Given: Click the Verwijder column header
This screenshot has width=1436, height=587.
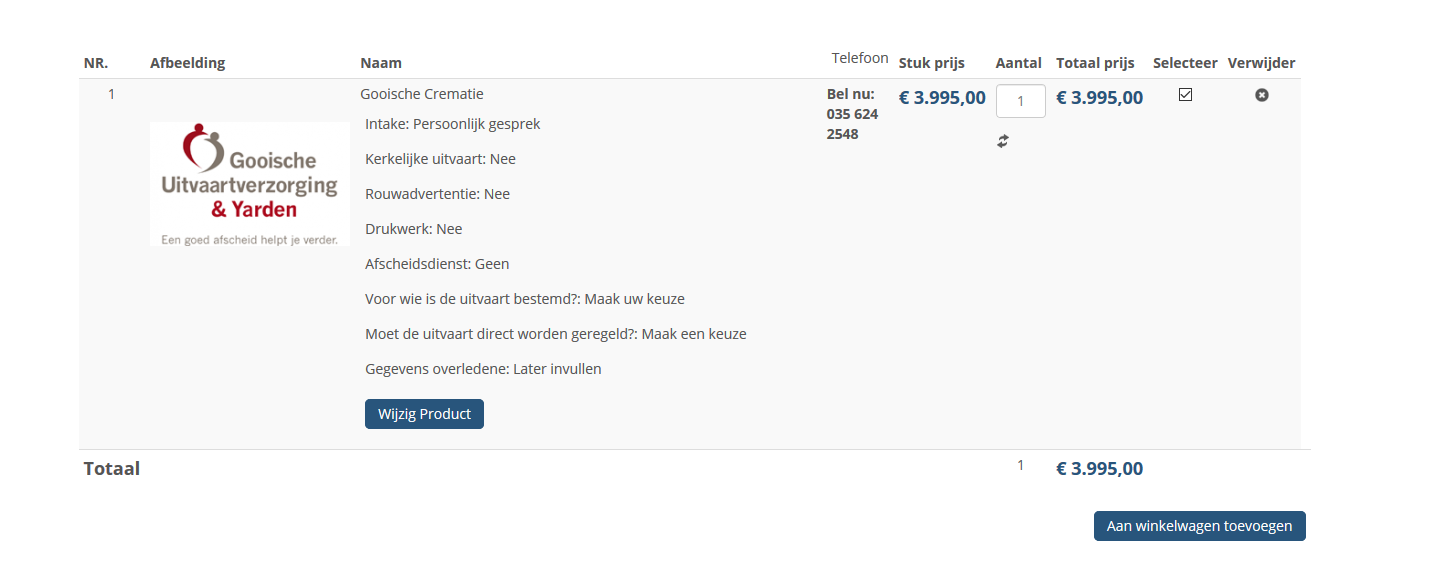Looking at the screenshot, I should click(x=1261, y=63).
